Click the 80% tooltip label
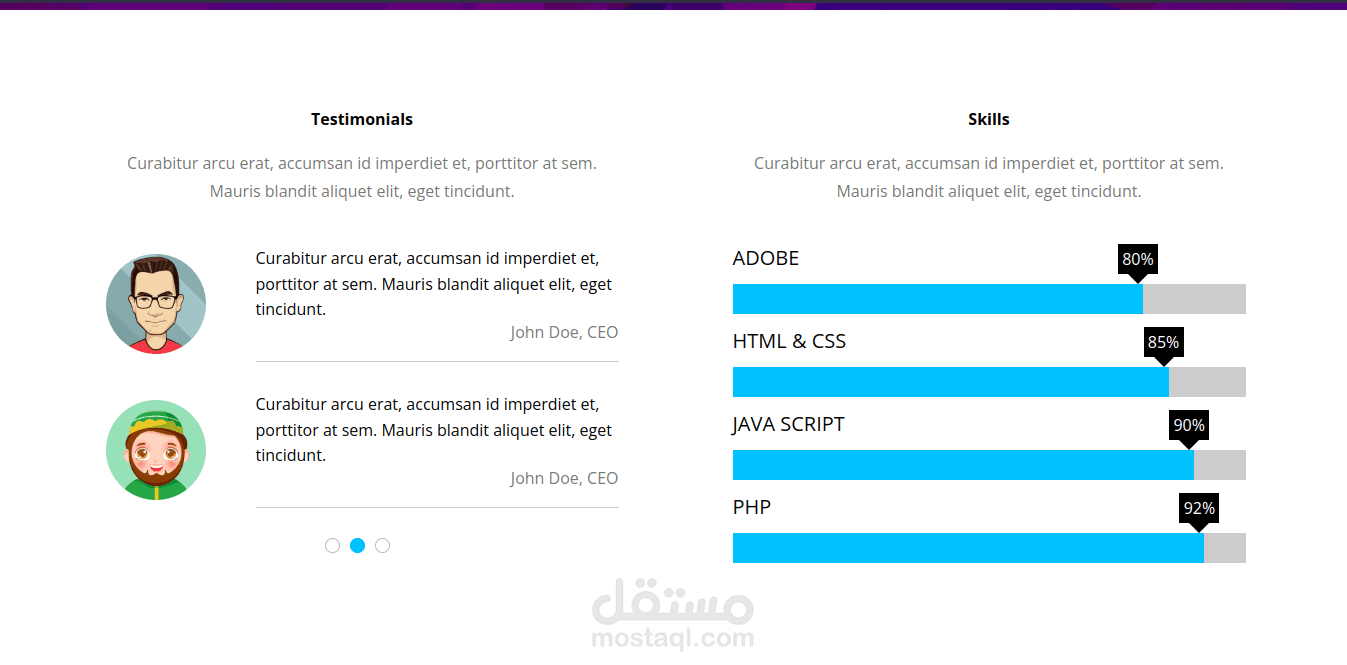The width and height of the screenshot is (1347, 665). [x=1137, y=260]
